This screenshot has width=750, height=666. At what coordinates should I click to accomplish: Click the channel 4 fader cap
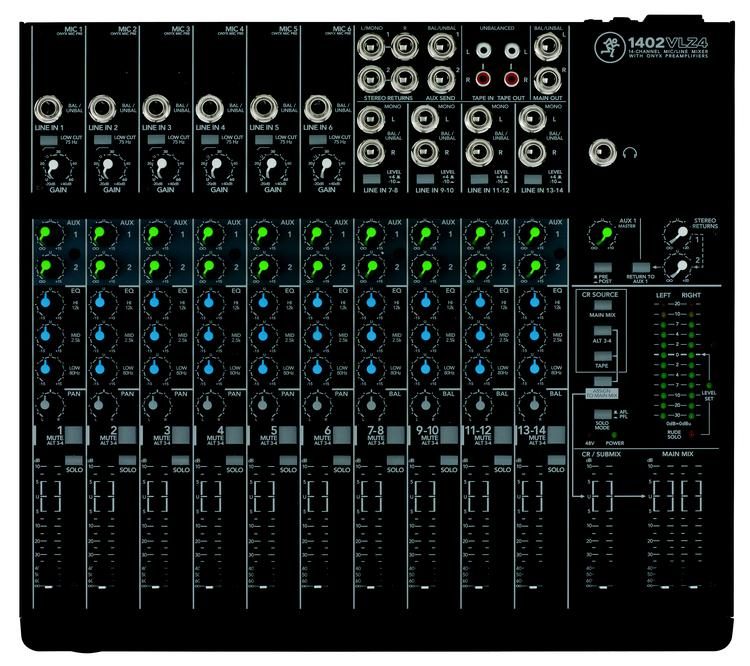[x=209, y=587]
